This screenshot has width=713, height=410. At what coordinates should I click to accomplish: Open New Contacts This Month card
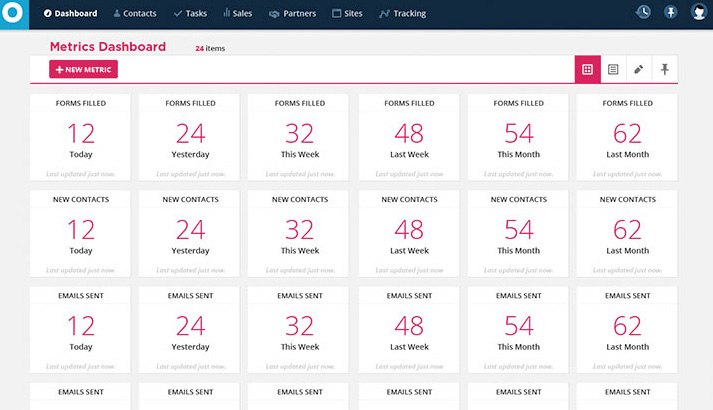(x=518, y=234)
